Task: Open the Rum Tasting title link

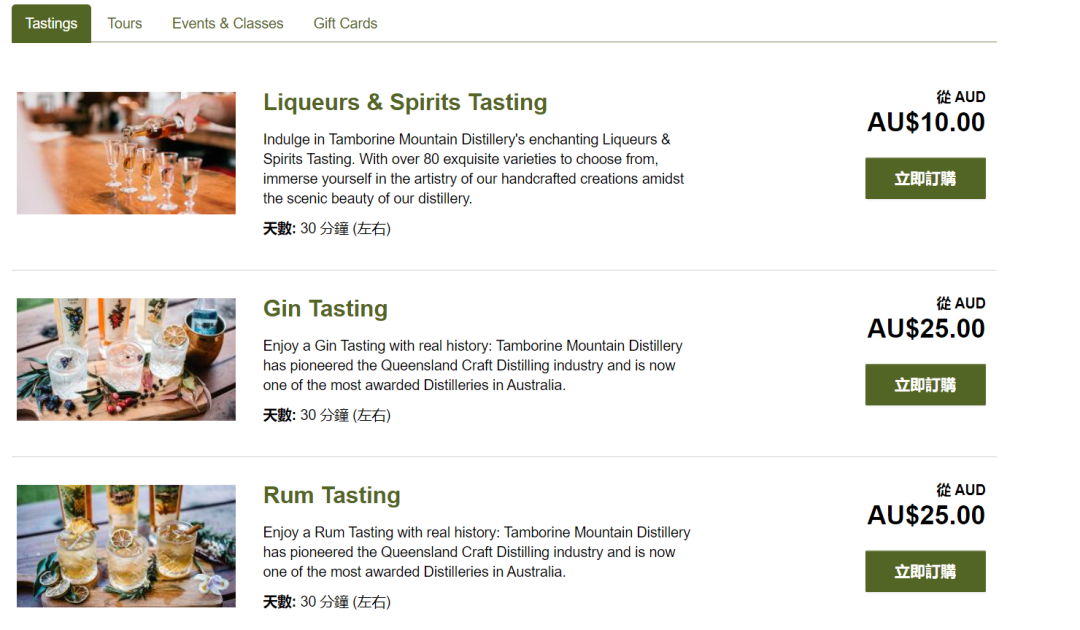Action: 331,495
